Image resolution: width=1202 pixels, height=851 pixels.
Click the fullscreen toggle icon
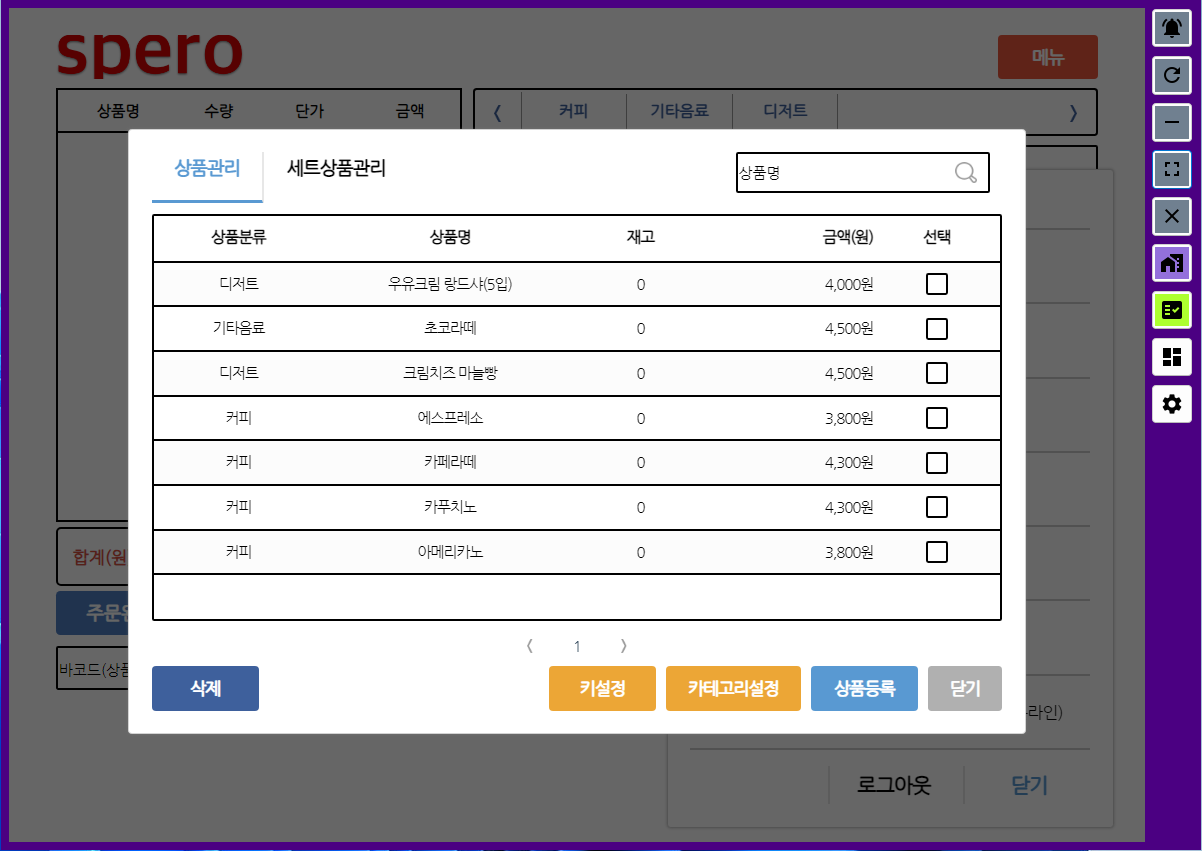[x=1172, y=170]
